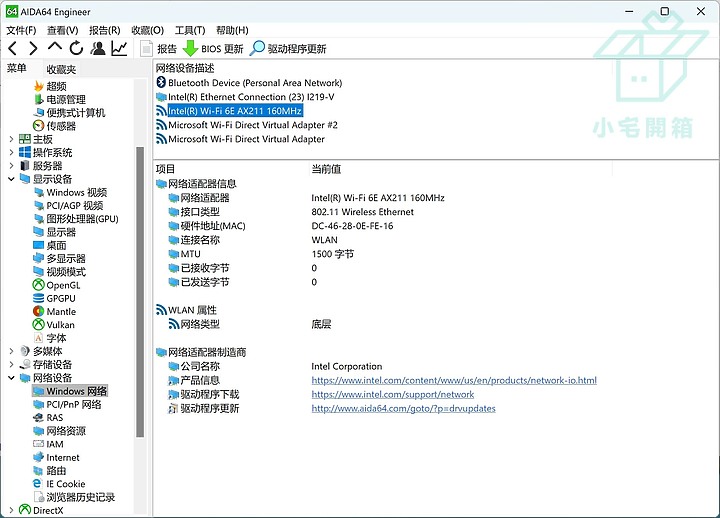The height and width of the screenshot is (518, 720).
Task: Switch to the 菜单 tab
Action: pos(17,68)
